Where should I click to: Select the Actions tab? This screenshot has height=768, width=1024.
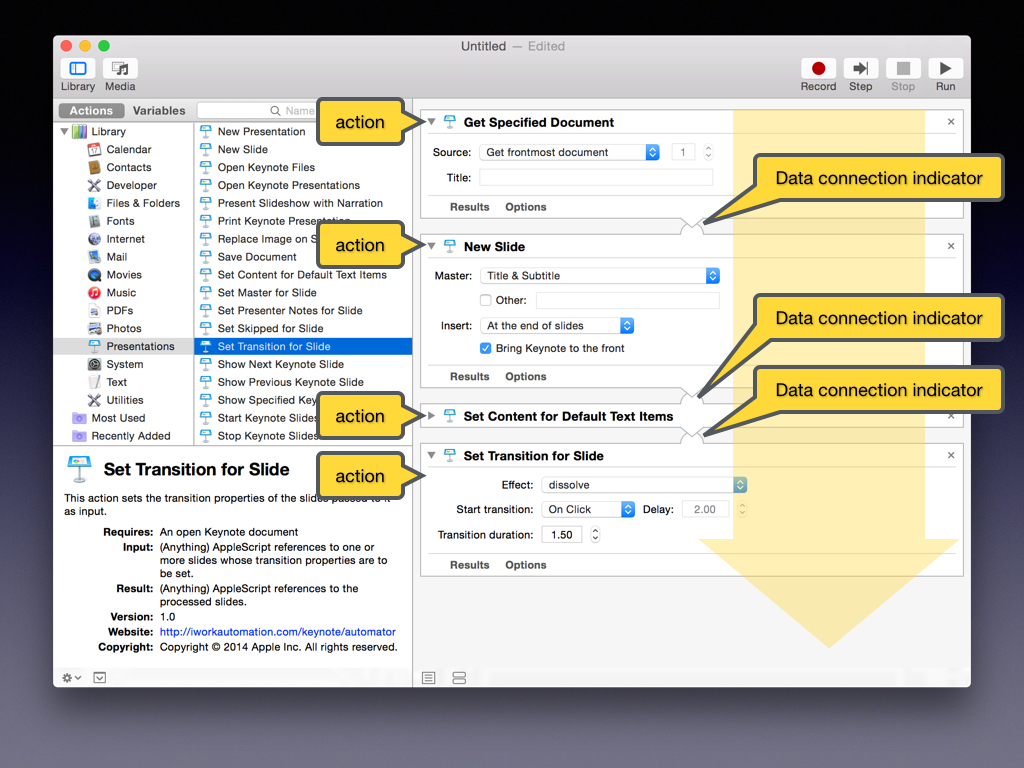coord(91,111)
